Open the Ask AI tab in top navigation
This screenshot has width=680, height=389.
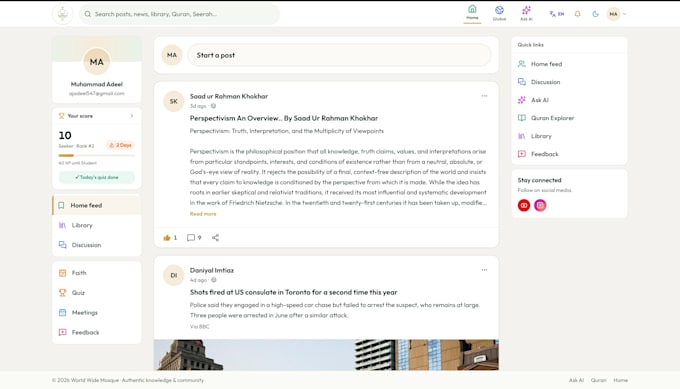click(x=526, y=13)
